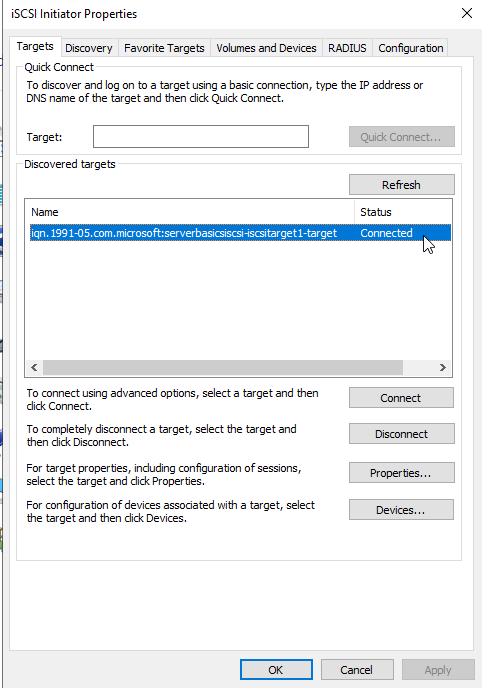
Task: Click the Connect button
Action: tap(401, 398)
